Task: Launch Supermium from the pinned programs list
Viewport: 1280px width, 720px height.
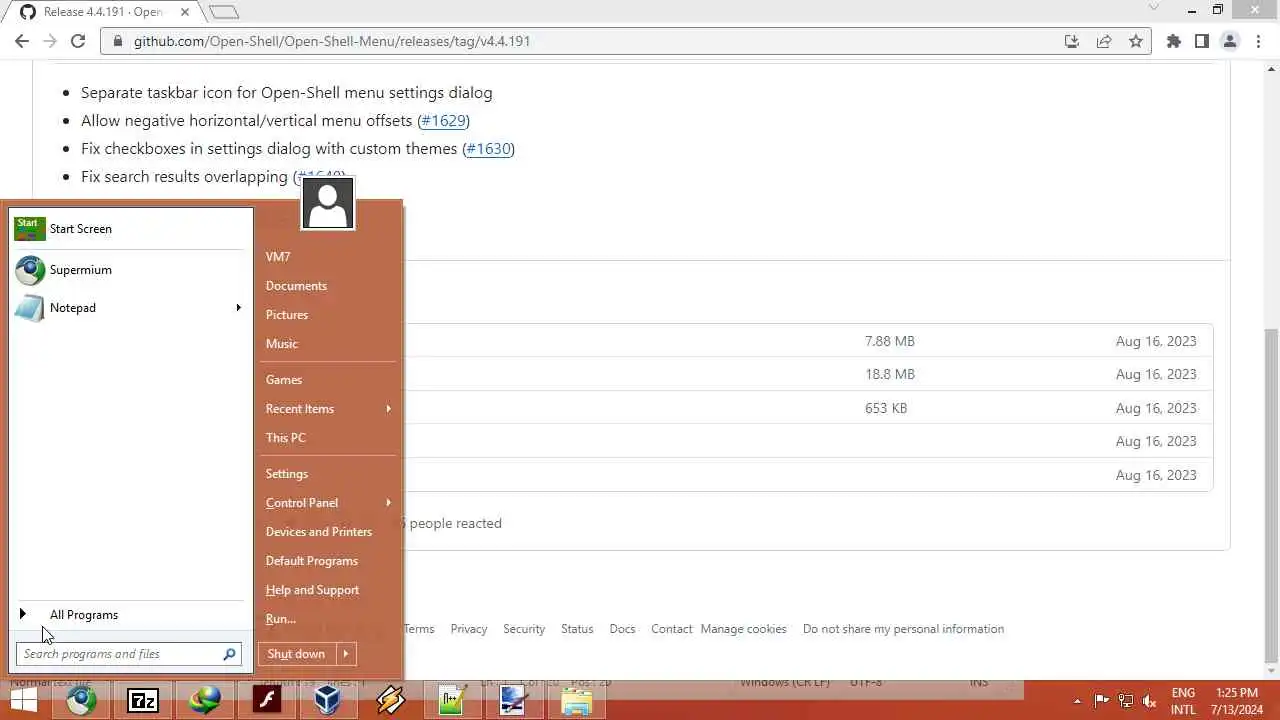Action: (129, 270)
